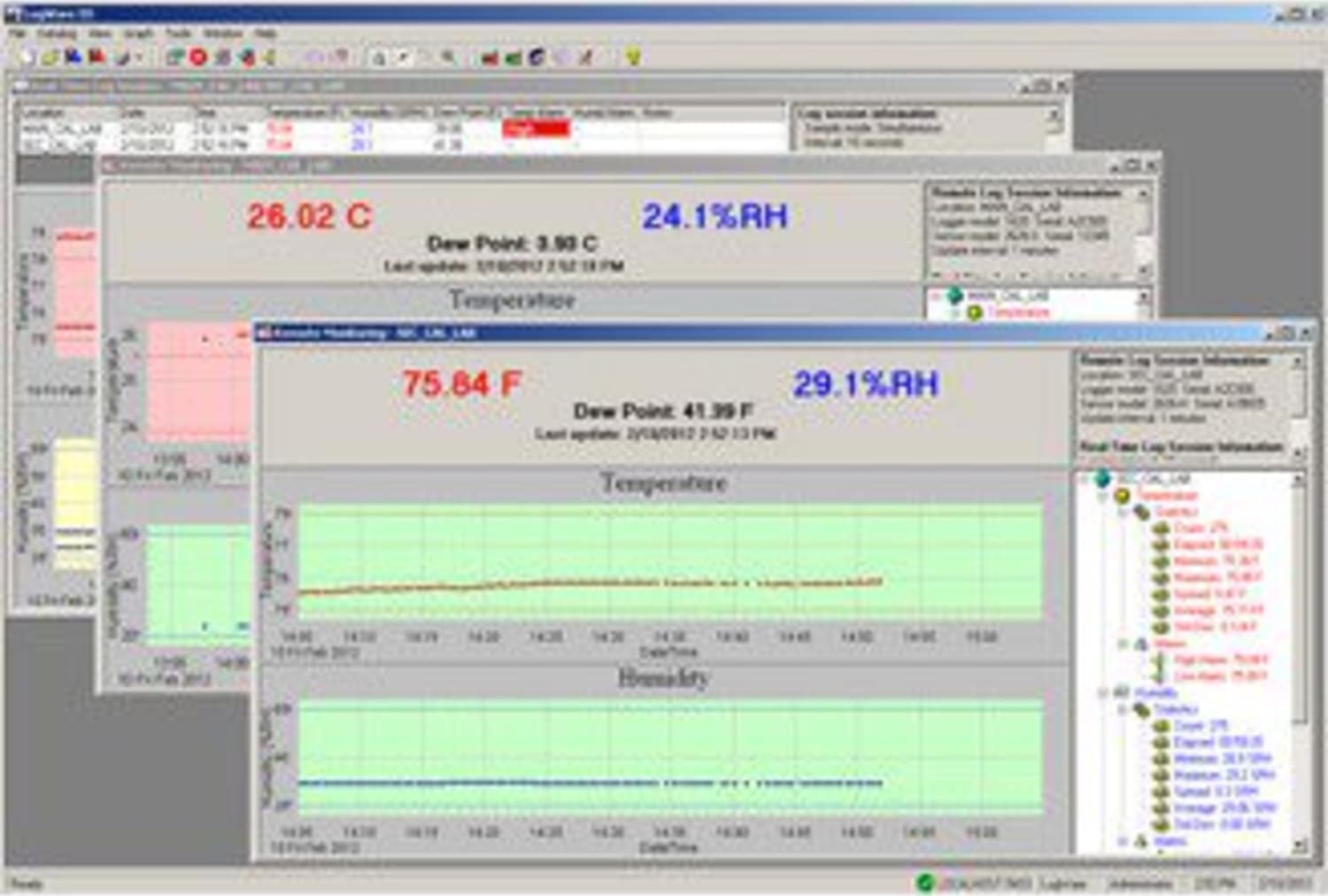Click the scroll-up arrow of front Remote Log Session panel
This screenshot has height=896, width=1328.
(x=1298, y=362)
